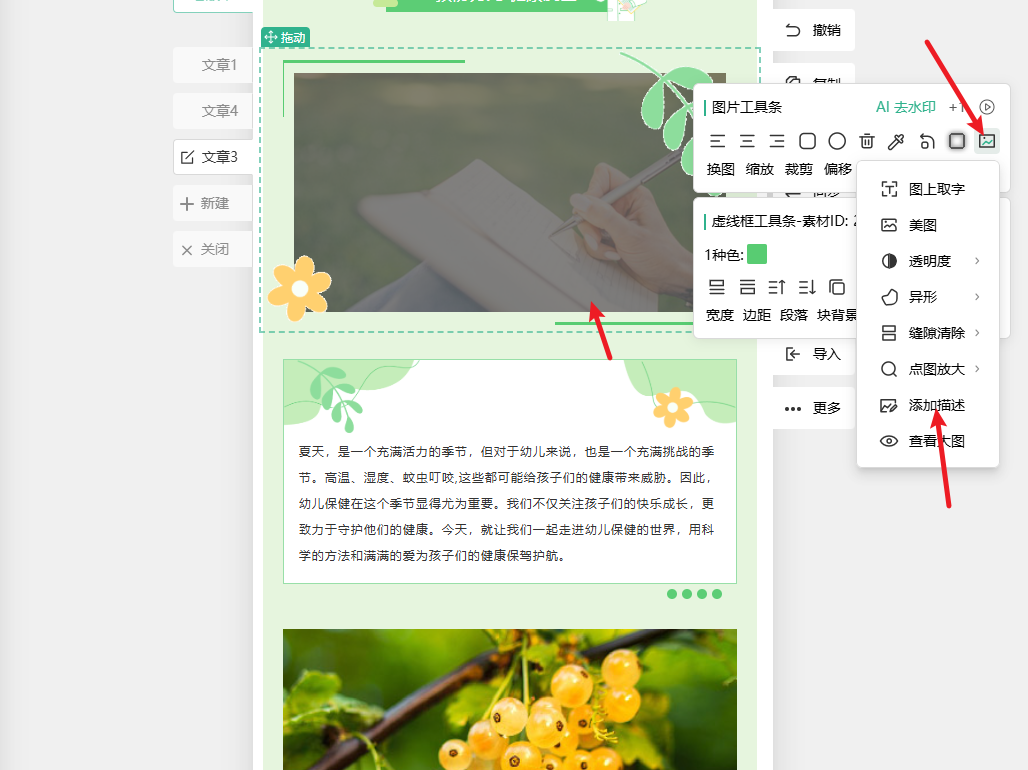1028x770 pixels.
Task: Click the reset rotate-arrow icon in image toolbar
Action: tap(927, 141)
